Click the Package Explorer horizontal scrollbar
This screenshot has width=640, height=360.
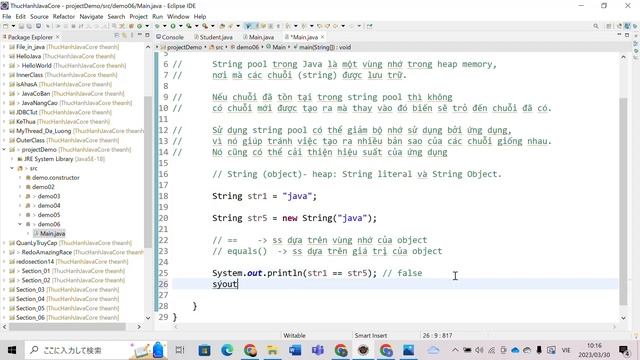(x=67, y=327)
